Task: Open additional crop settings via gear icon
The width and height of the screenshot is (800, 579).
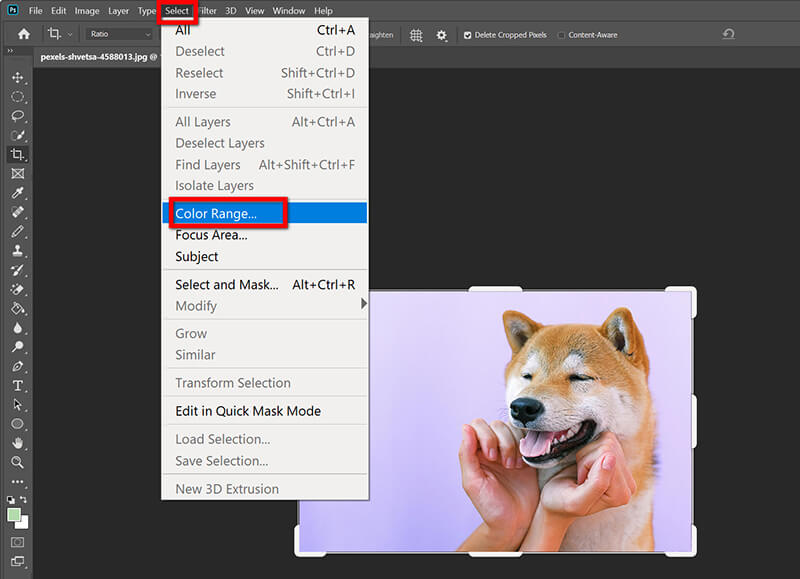Action: [x=441, y=34]
